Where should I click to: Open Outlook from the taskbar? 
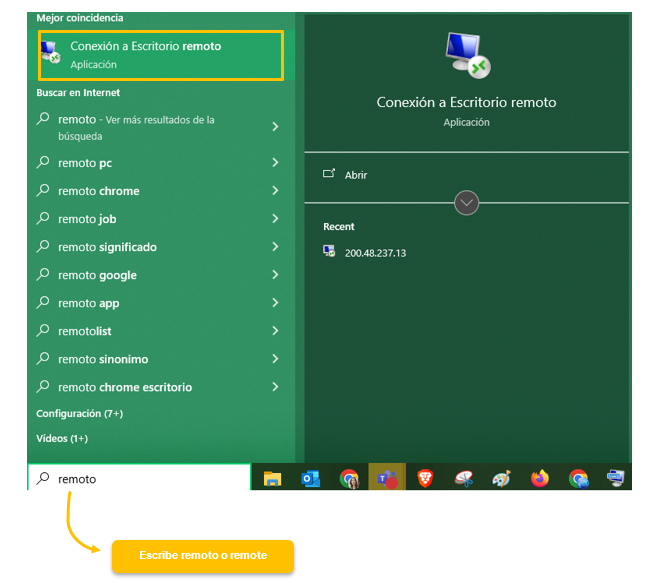(x=310, y=478)
